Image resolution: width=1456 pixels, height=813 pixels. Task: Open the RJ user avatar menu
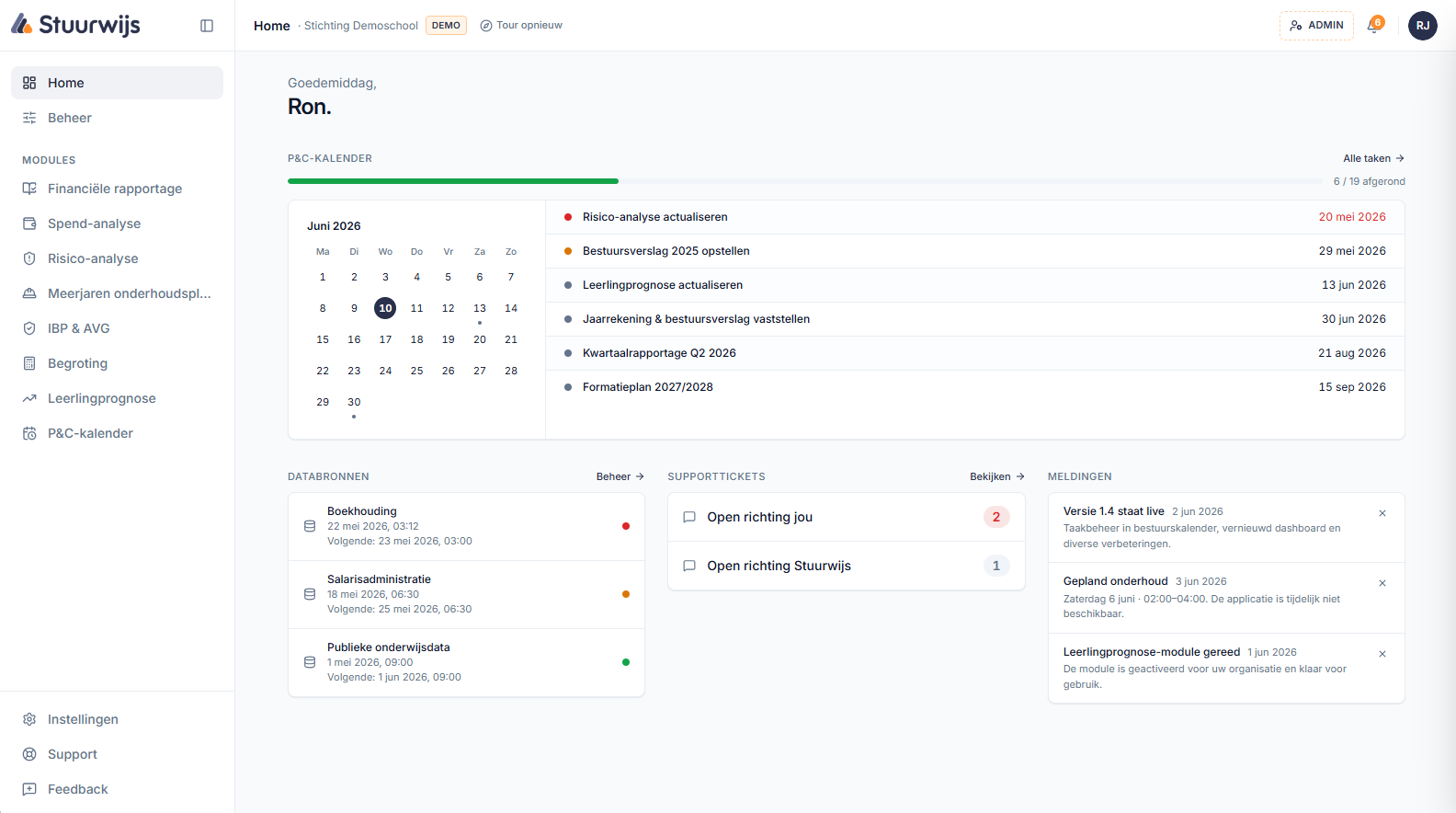1423,26
